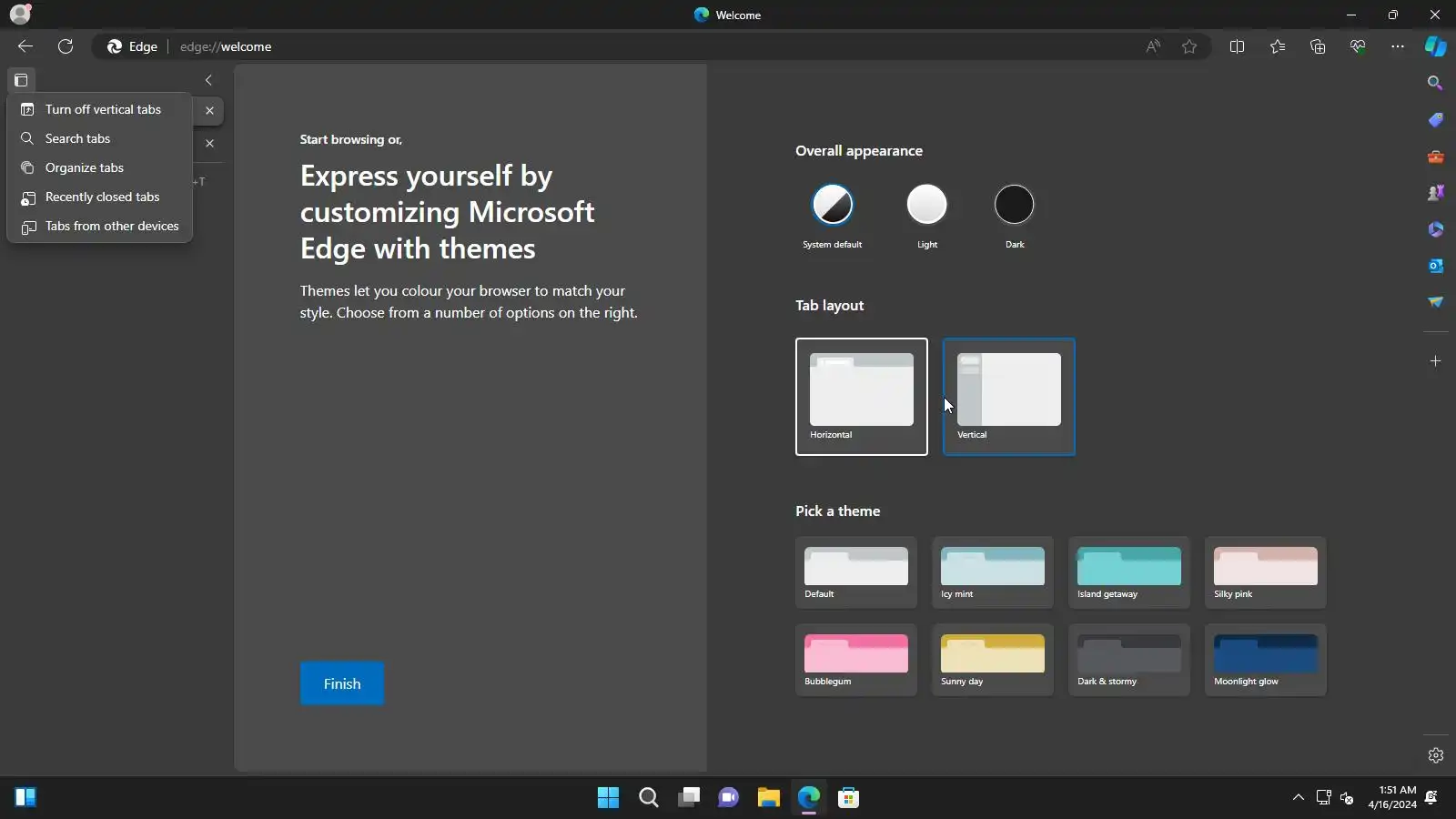Open the Tools briefcase in the sidebar
Image resolution: width=1456 pixels, height=819 pixels.
coord(1436,157)
